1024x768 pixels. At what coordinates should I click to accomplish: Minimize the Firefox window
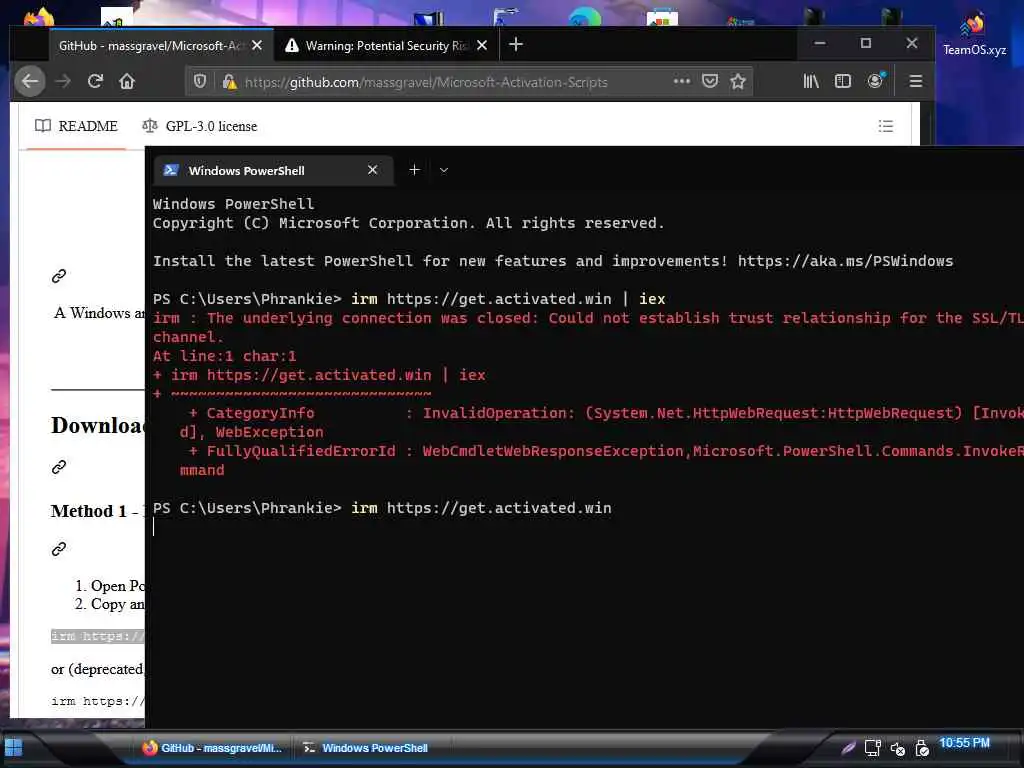[x=820, y=43]
